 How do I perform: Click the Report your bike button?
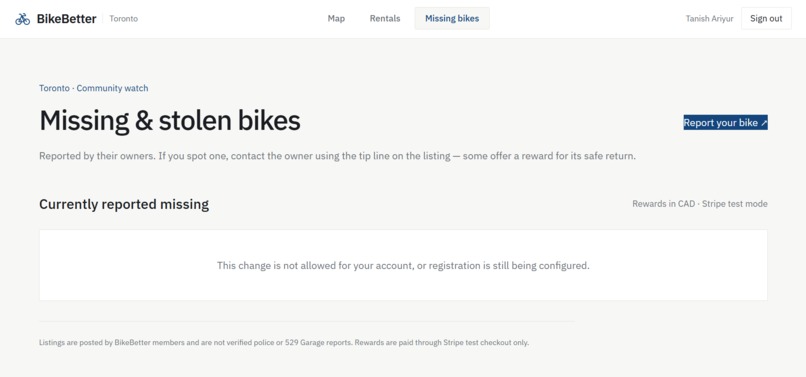point(725,122)
